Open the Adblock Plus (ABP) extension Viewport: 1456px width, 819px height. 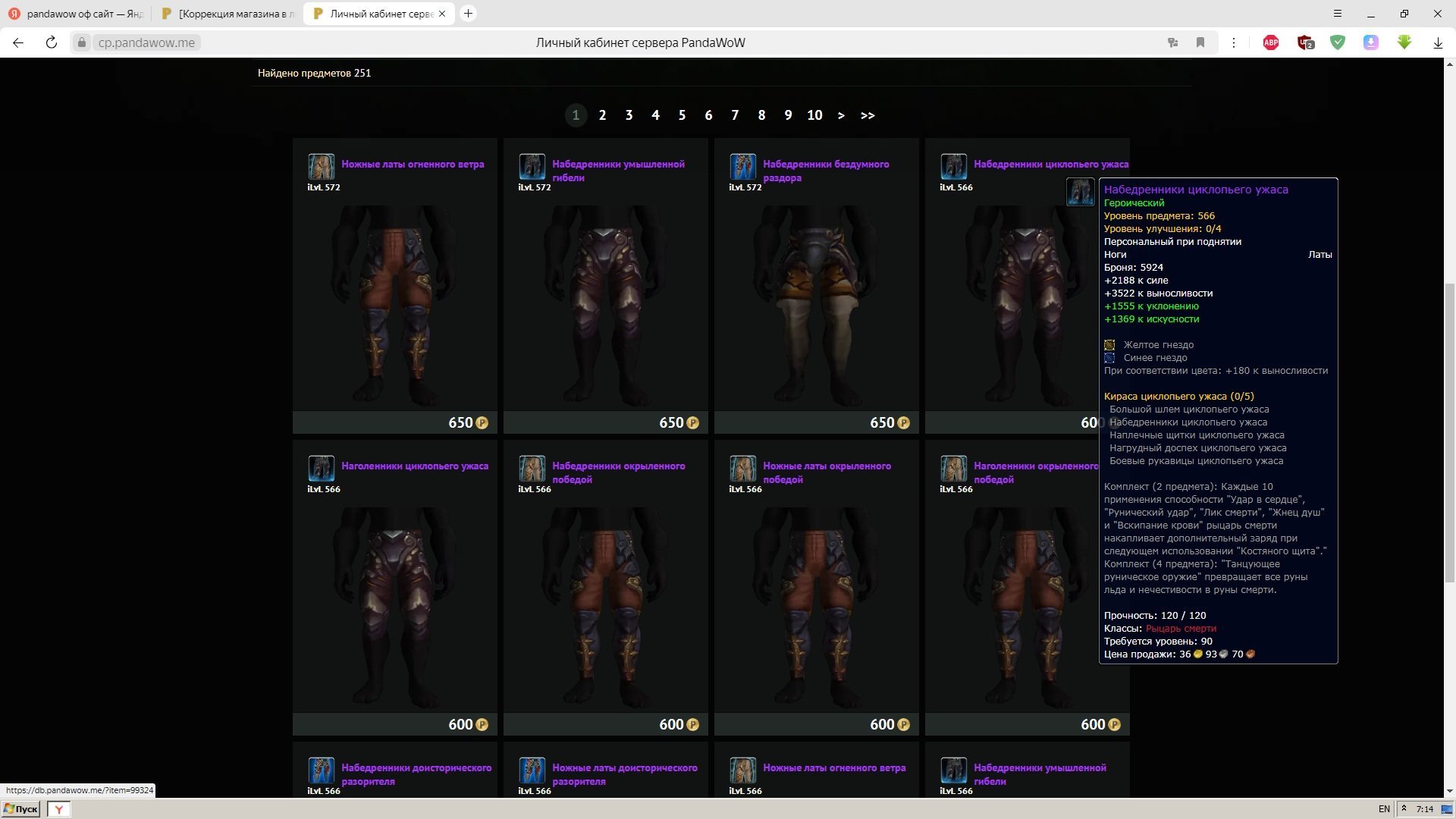1271,42
